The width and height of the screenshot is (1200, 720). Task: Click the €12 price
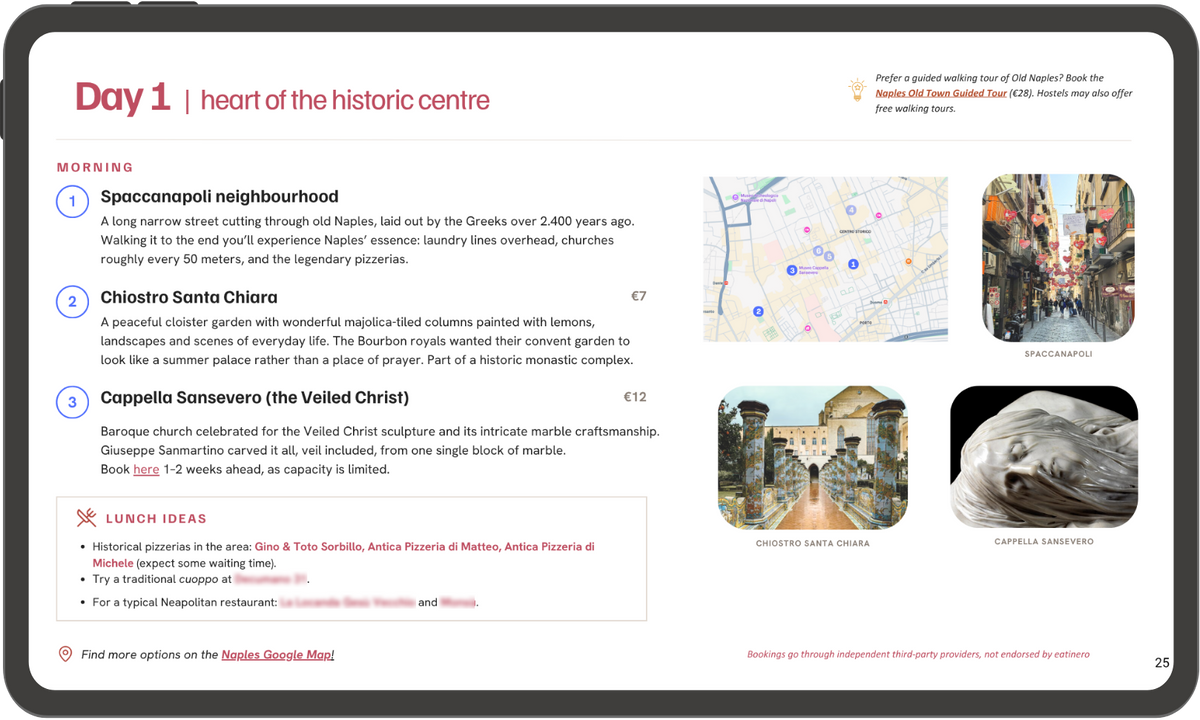(635, 397)
